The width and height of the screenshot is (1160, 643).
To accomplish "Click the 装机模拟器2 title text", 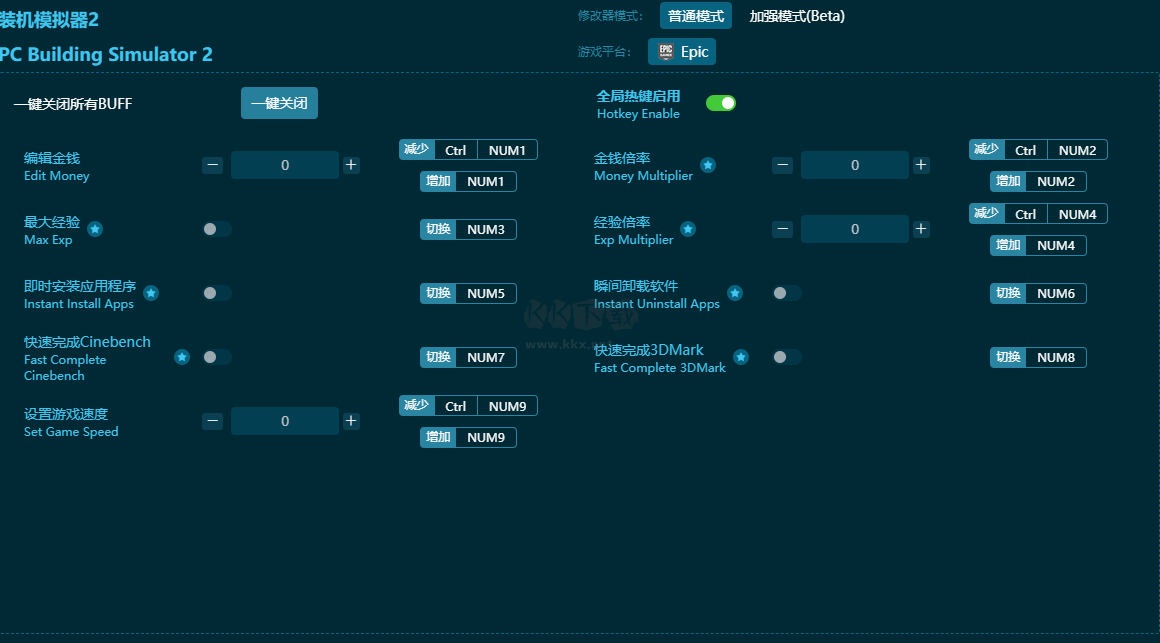I will tap(50, 19).
